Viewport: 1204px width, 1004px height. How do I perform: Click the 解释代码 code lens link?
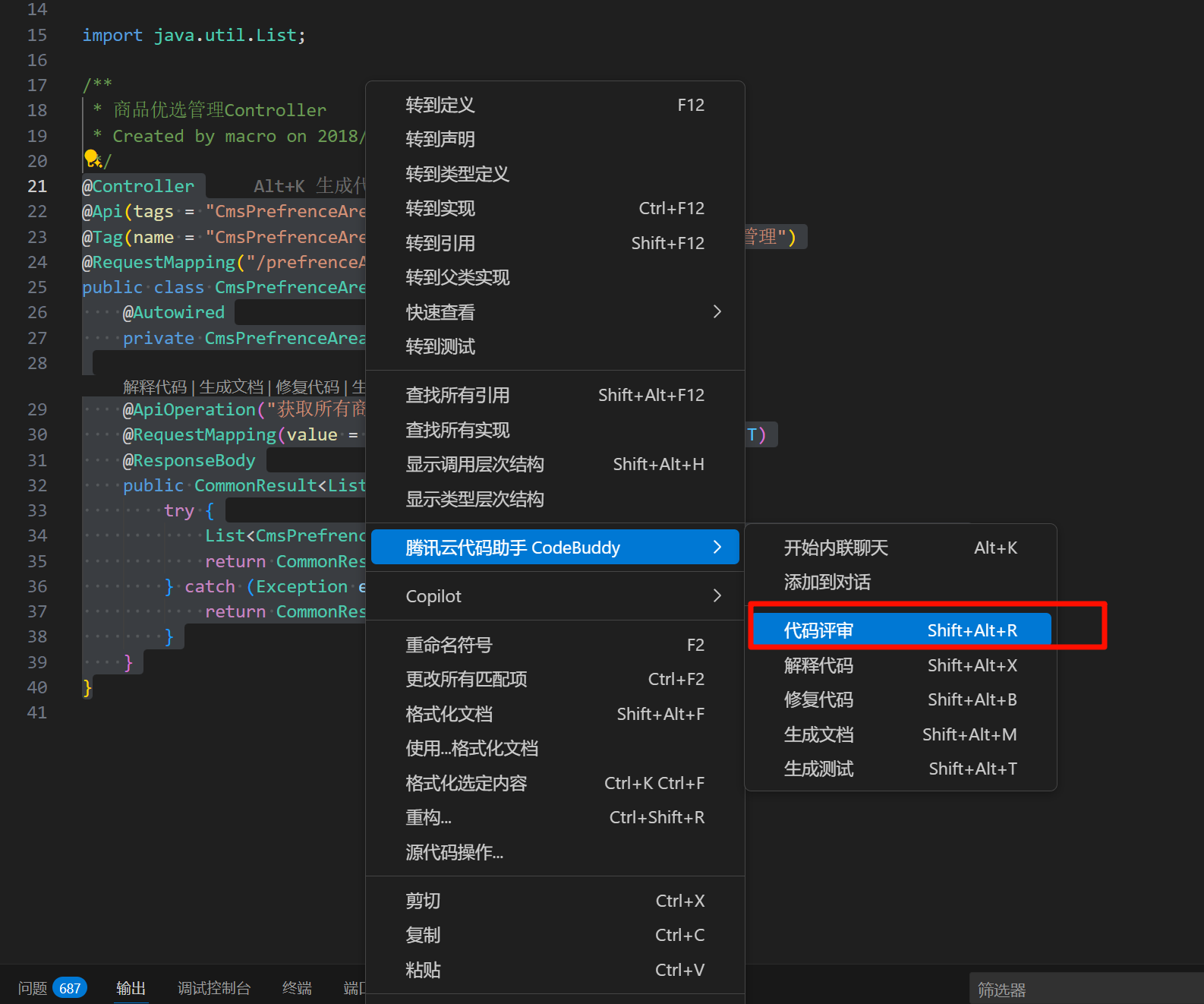(x=154, y=387)
